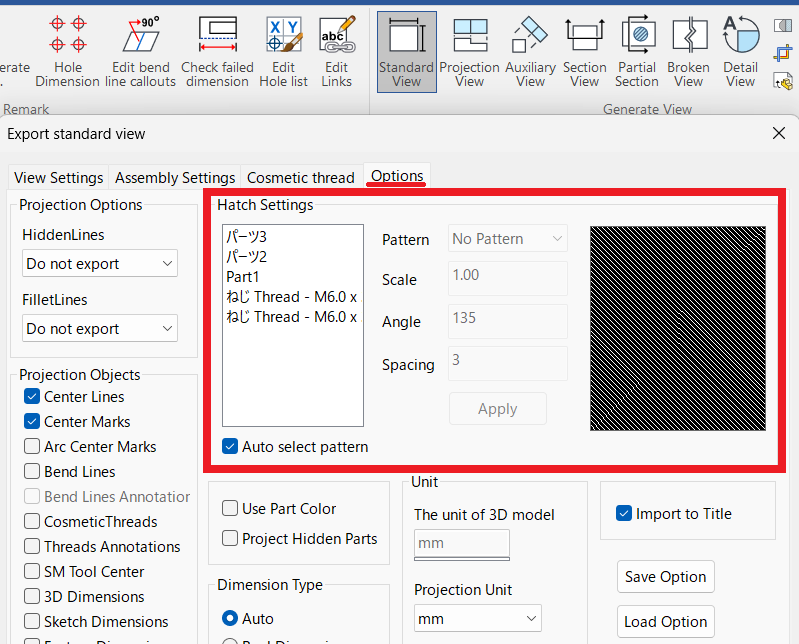This screenshot has height=644, width=799.
Task: Enable Arc Center Marks
Action: (32, 446)
